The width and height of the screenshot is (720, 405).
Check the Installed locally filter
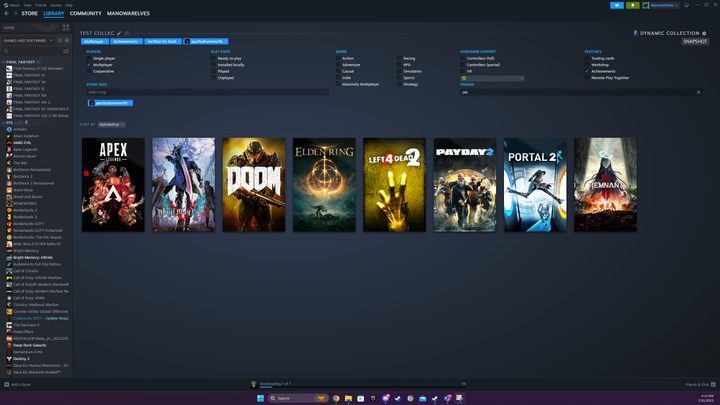[214, 65]
